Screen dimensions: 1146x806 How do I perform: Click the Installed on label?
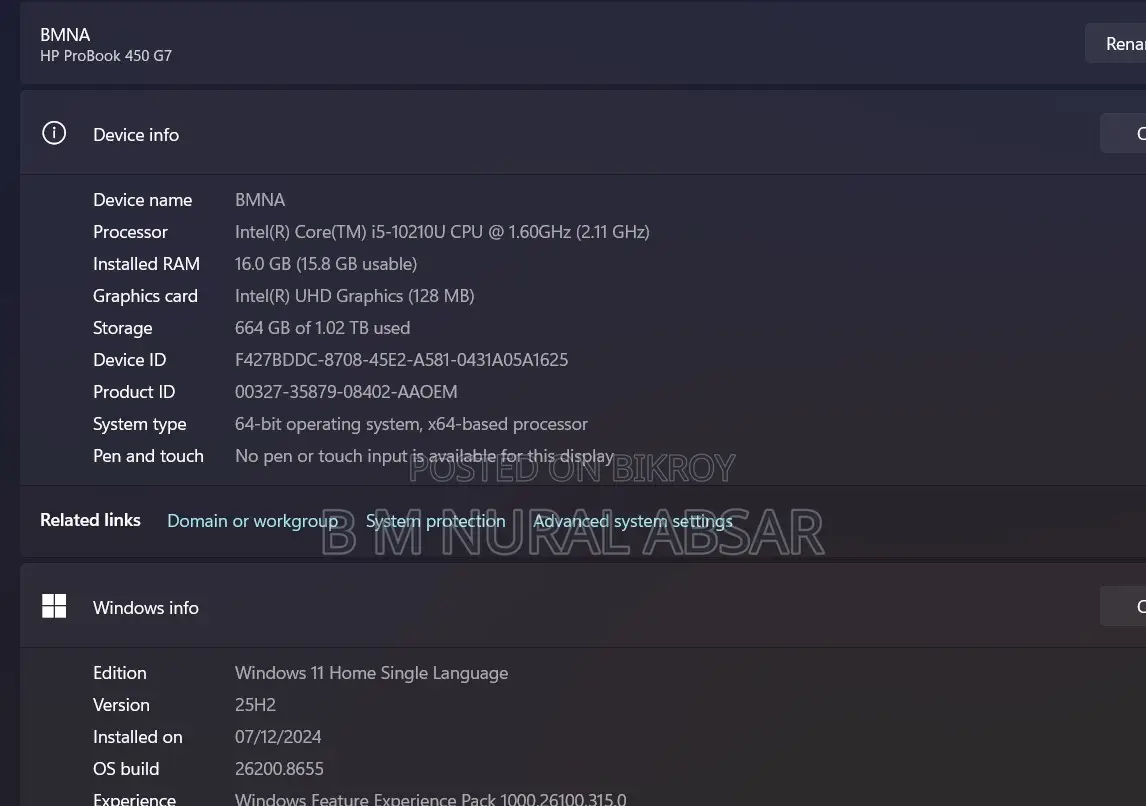137,737
